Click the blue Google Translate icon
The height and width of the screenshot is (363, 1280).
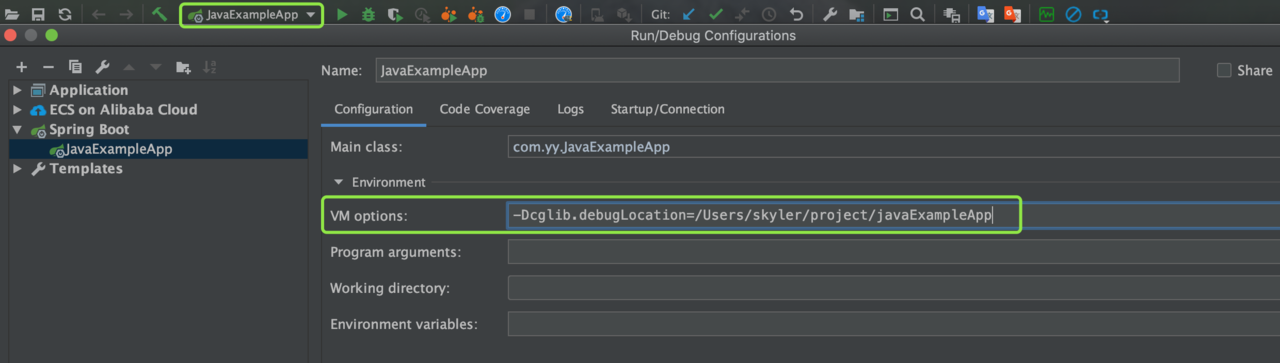985,14
